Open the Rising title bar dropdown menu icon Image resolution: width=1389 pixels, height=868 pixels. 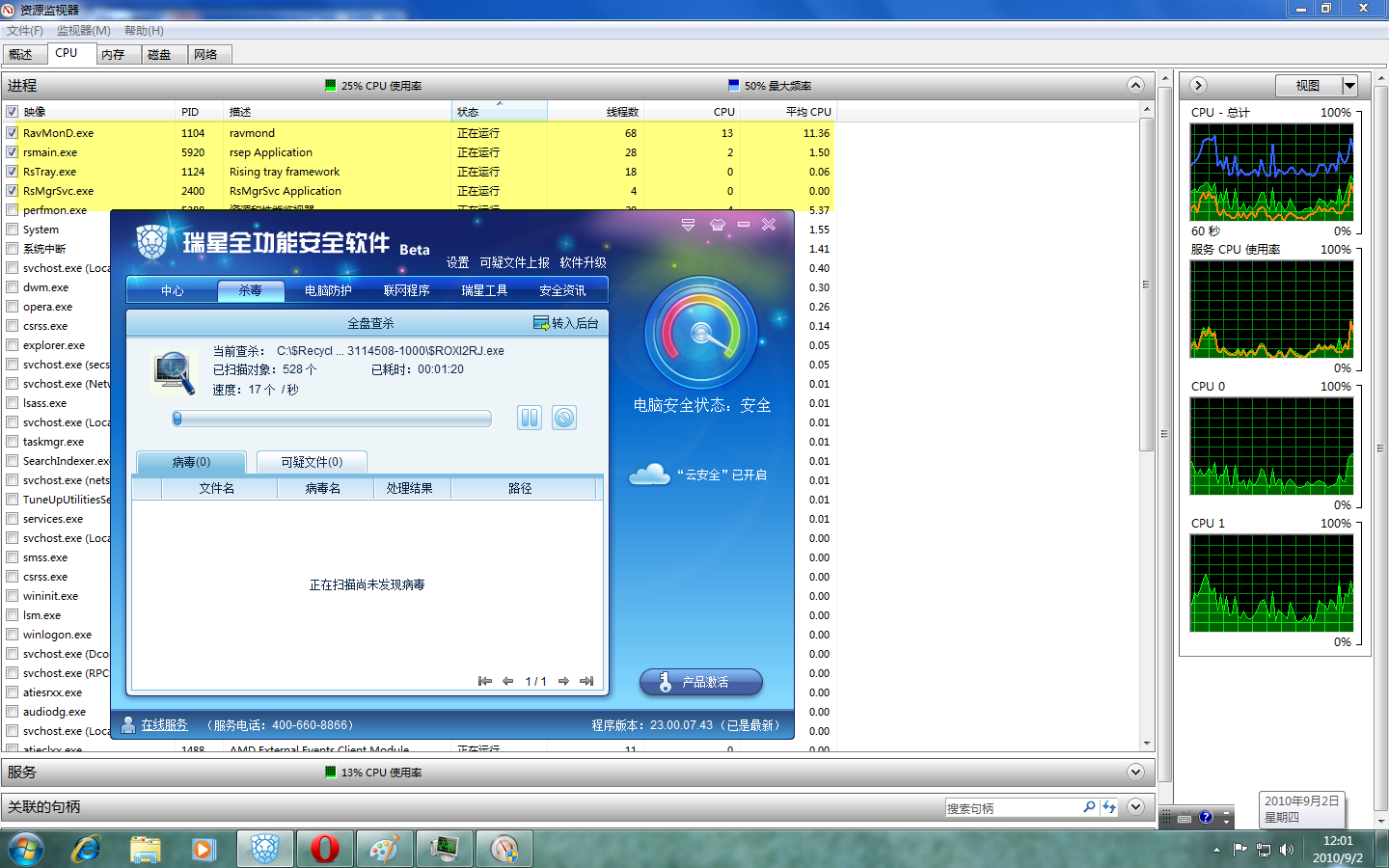(688, 225)
